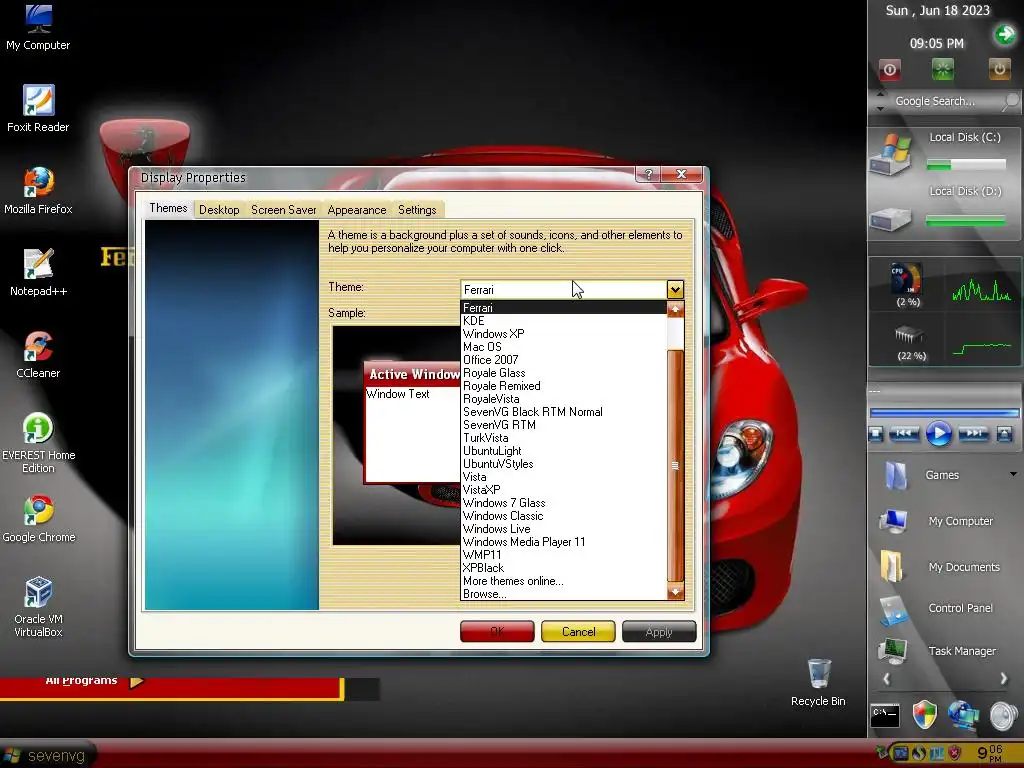This screenshot has height=768, width=1024.
Task: Click the green standby icon in sidebar
Action: pyautogui.click(x=942, y=69)
